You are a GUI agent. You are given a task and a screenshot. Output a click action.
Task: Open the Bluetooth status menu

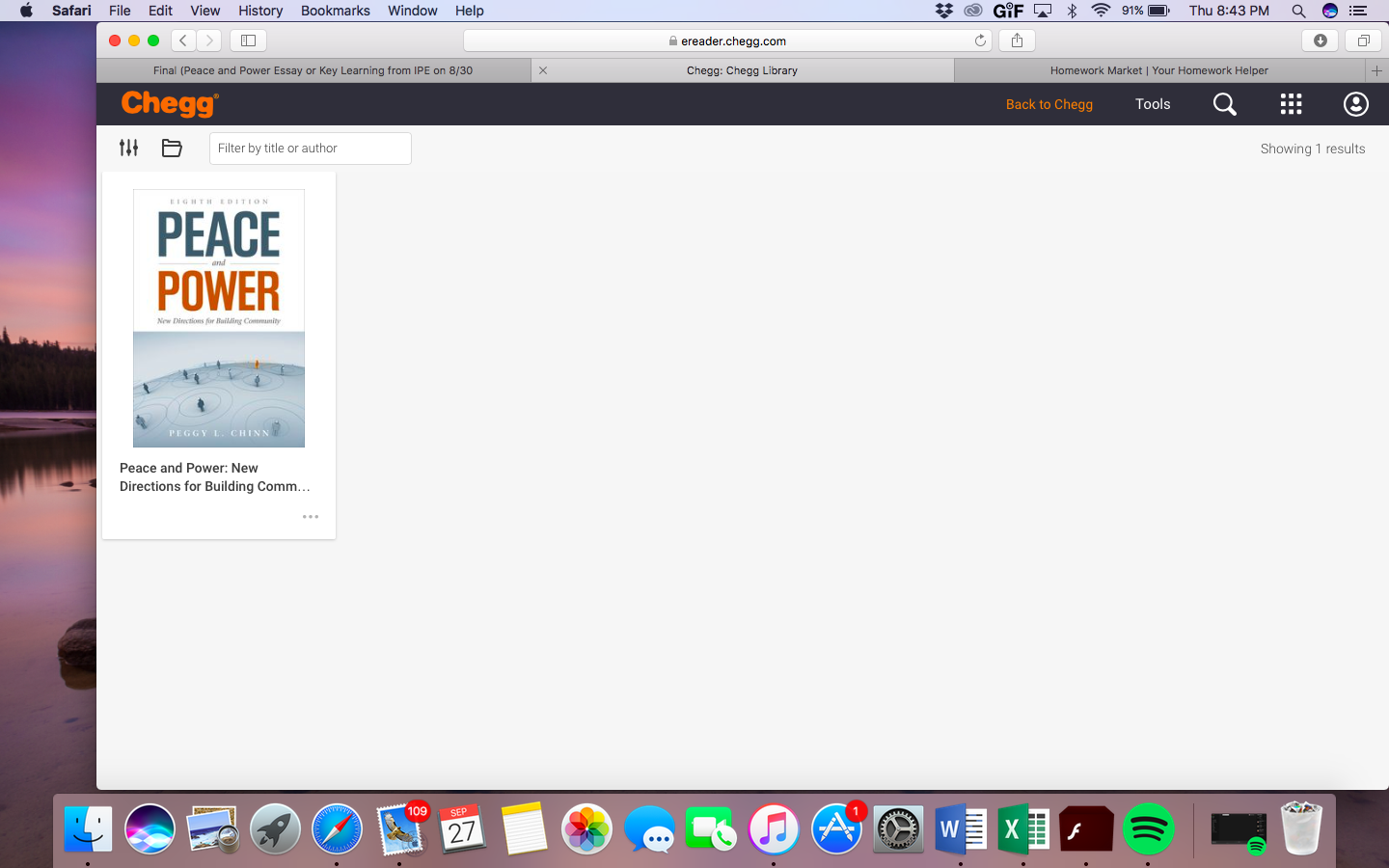click(1072, 11)
